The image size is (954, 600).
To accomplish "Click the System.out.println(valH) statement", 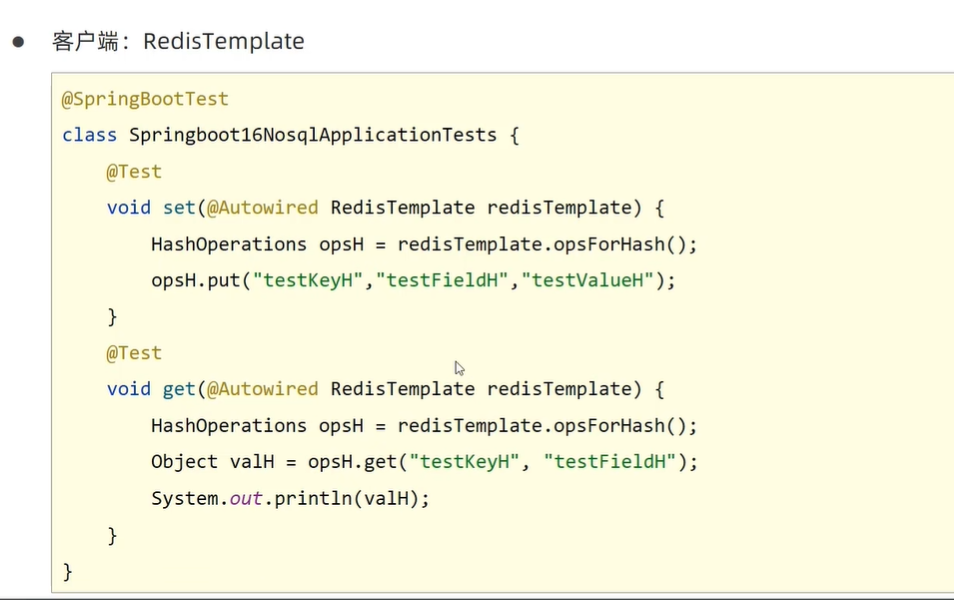I will click(x=290, y=497).
